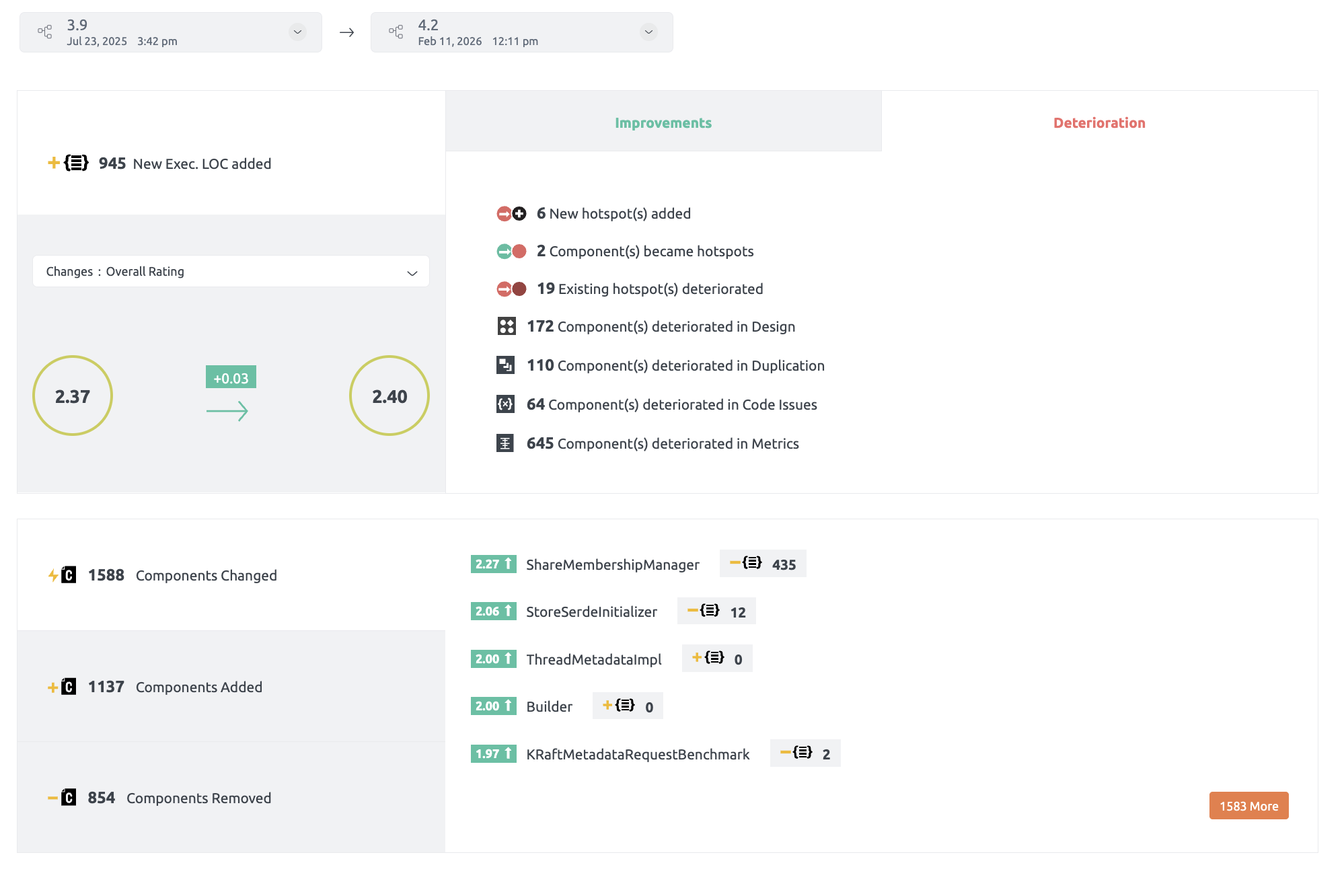Click the New hotspots added icon
The height and width of the screenshot is (896, 1344).
(511, 214)
